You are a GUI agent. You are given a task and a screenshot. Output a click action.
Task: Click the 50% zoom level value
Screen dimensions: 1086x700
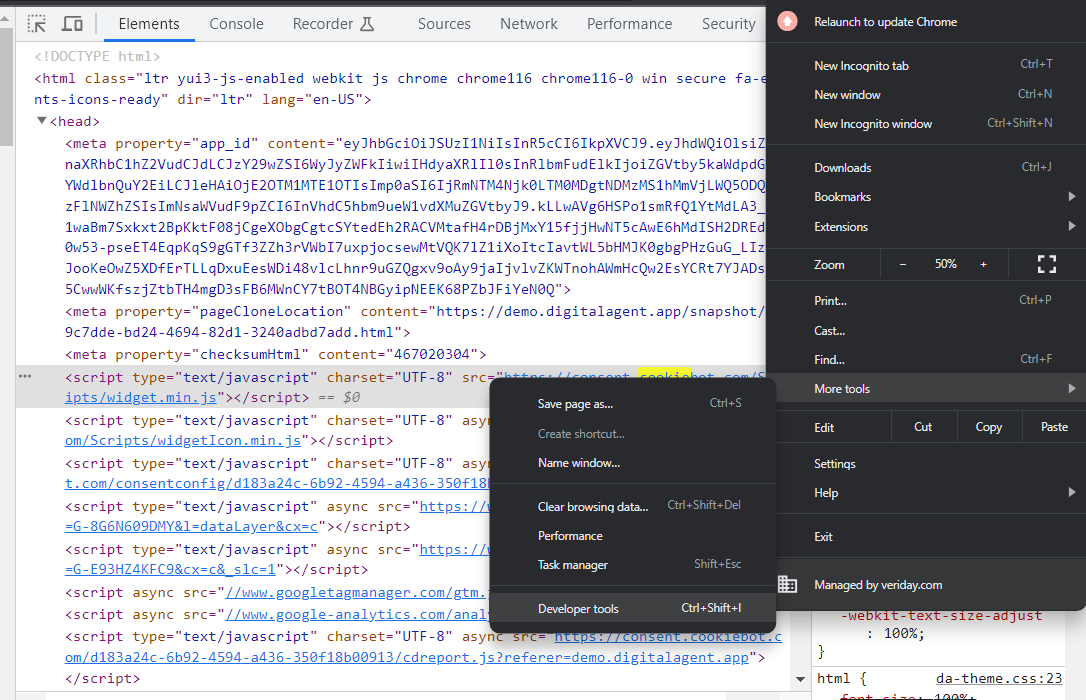(945, 264)
